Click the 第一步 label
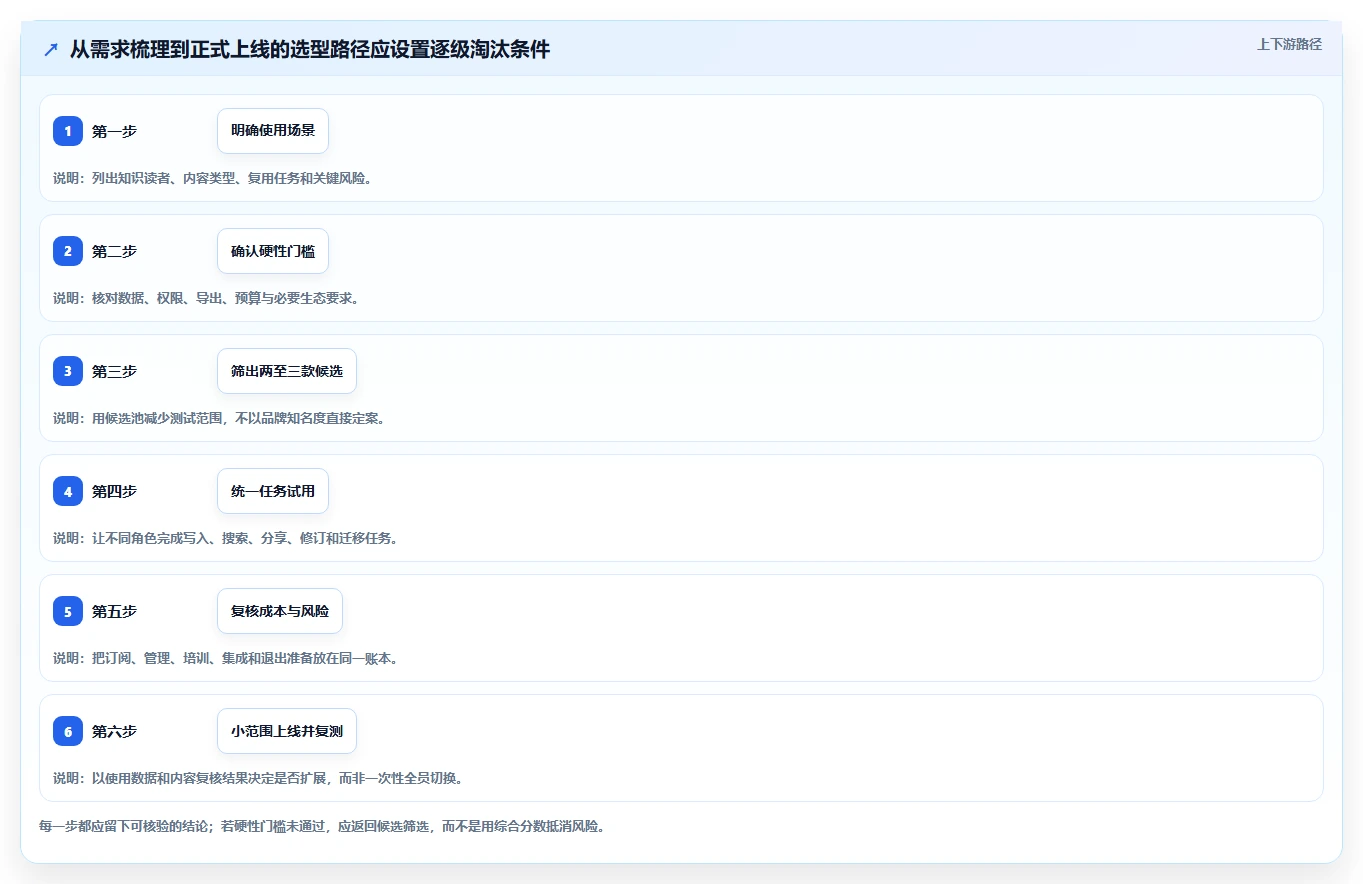 coord(114,131)
